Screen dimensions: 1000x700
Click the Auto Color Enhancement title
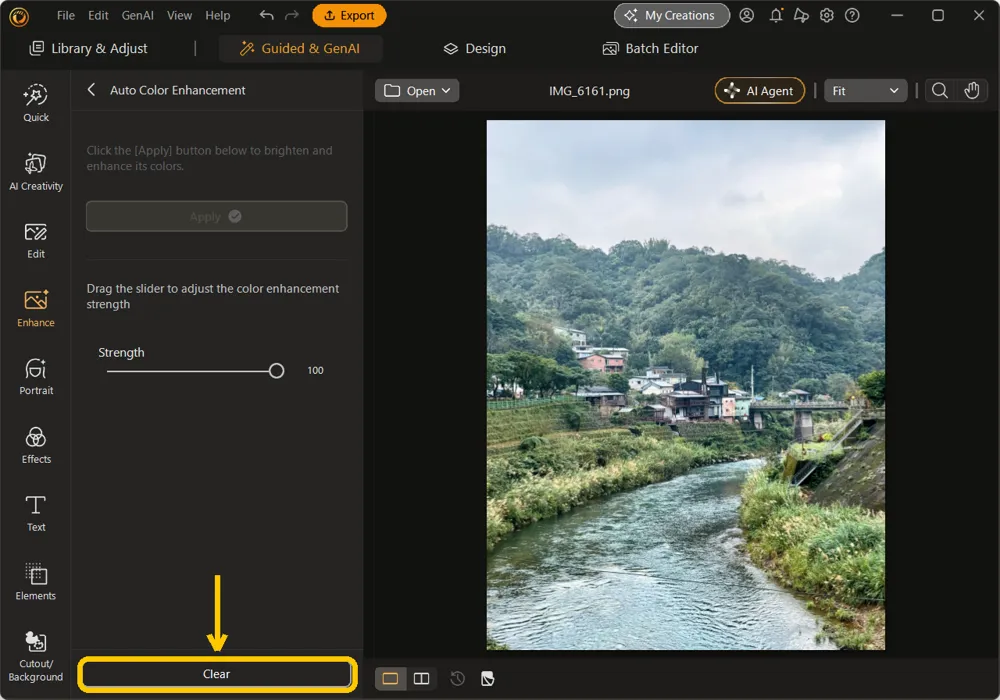(x=177, y=90)
